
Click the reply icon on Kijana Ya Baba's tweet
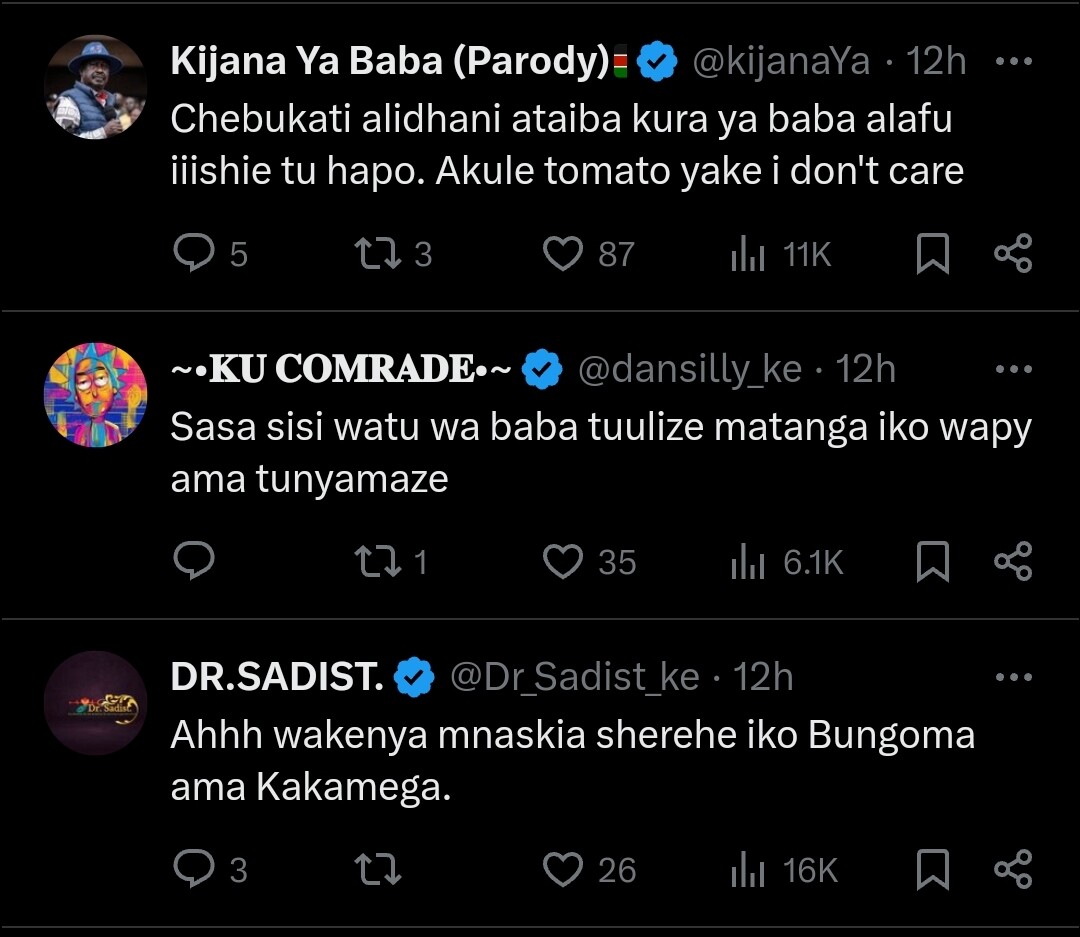(x=194, y=254)
